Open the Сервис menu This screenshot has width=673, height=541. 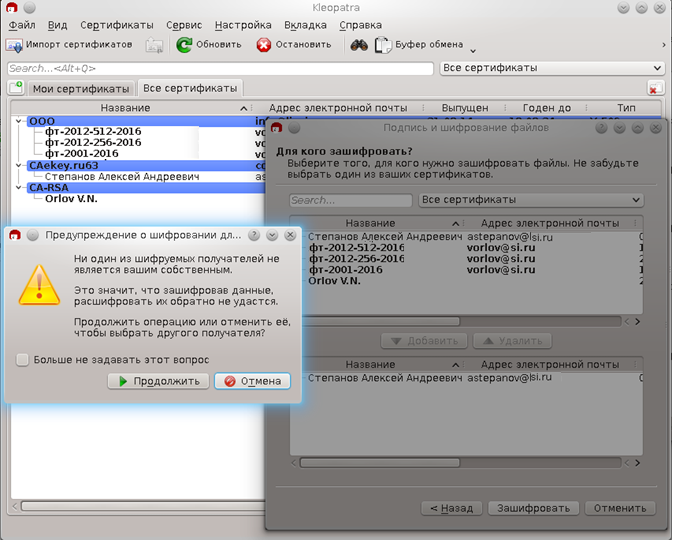pyautogui.click(x=184, y=25)
